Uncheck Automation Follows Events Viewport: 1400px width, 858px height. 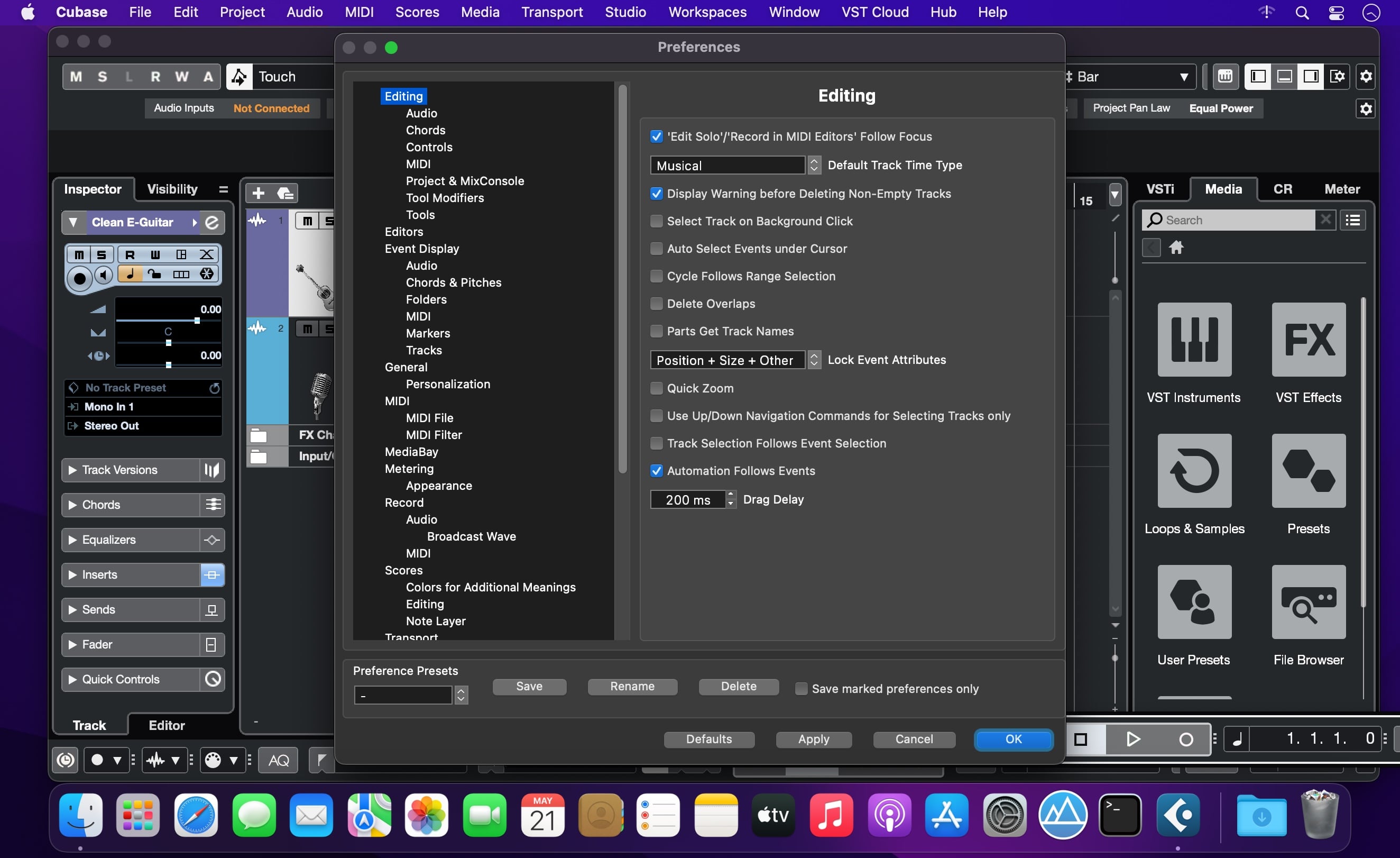[x=656, y=471]
